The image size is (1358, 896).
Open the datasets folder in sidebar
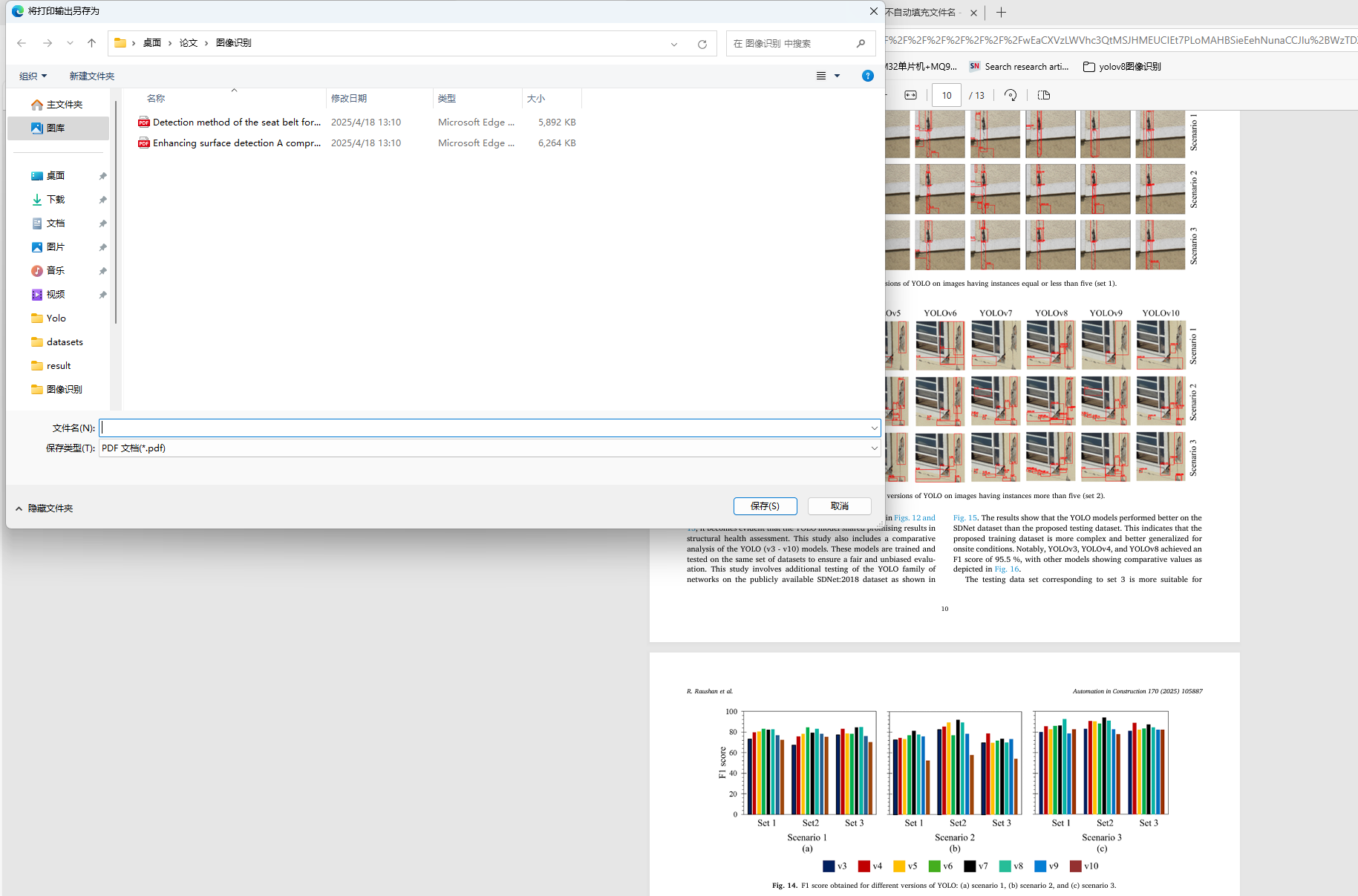[57, 342]
